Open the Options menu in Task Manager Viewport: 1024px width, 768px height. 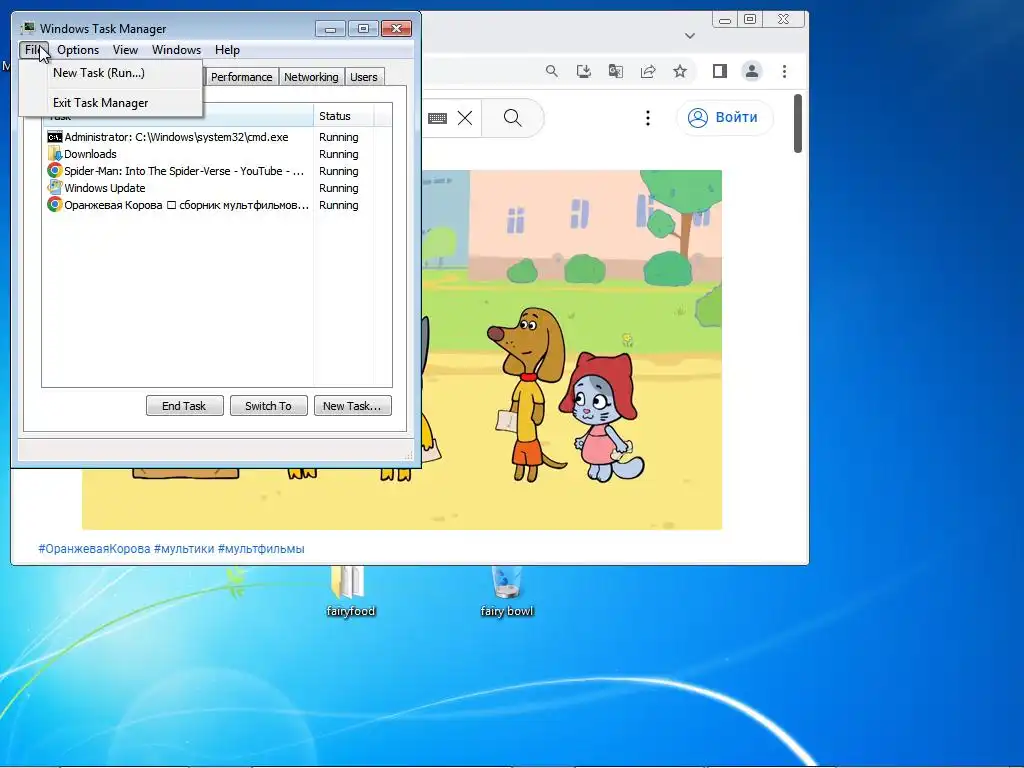point(78,50)
